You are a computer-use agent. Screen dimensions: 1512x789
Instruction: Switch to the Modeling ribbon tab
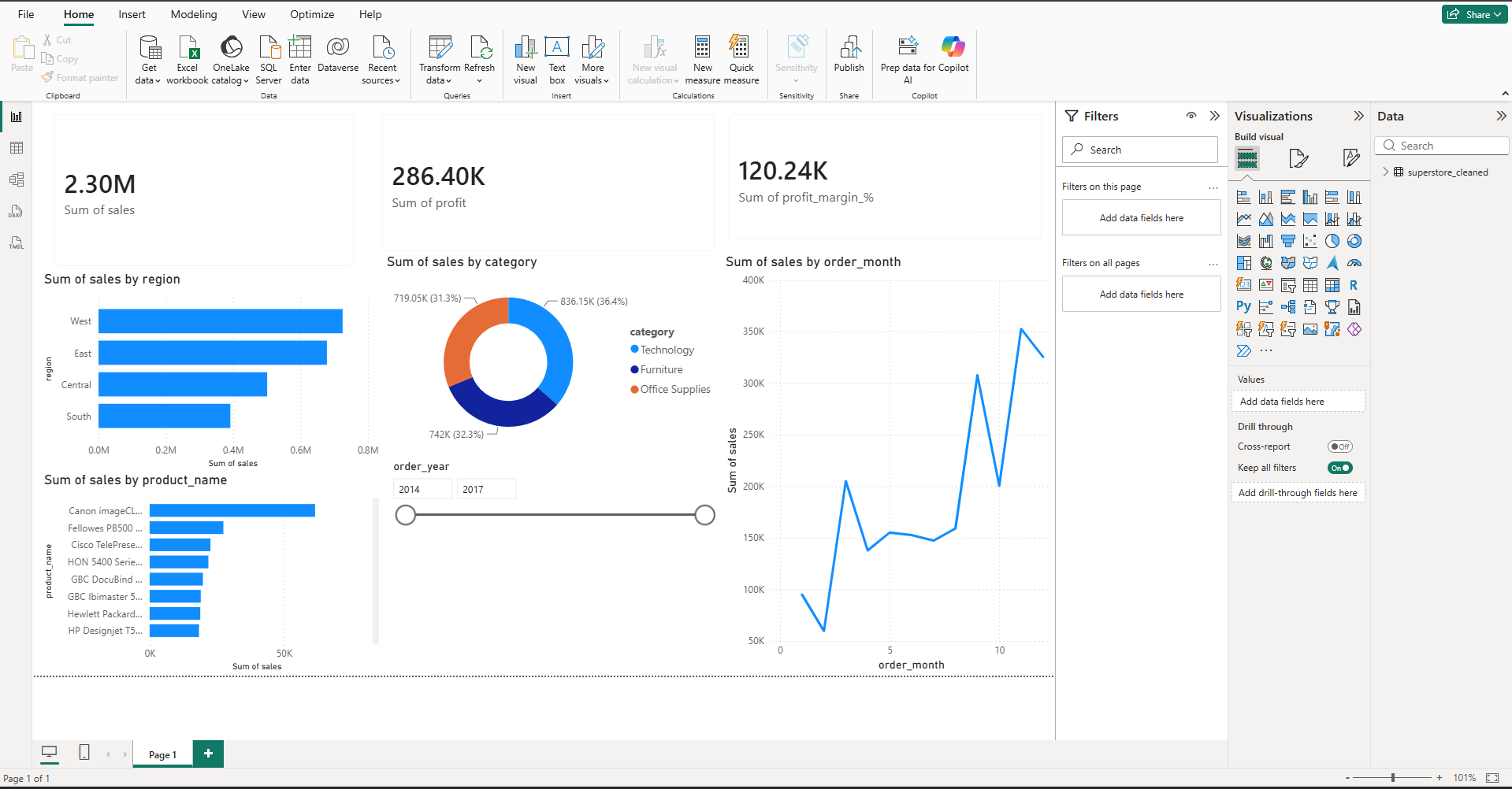pos(194,14)
